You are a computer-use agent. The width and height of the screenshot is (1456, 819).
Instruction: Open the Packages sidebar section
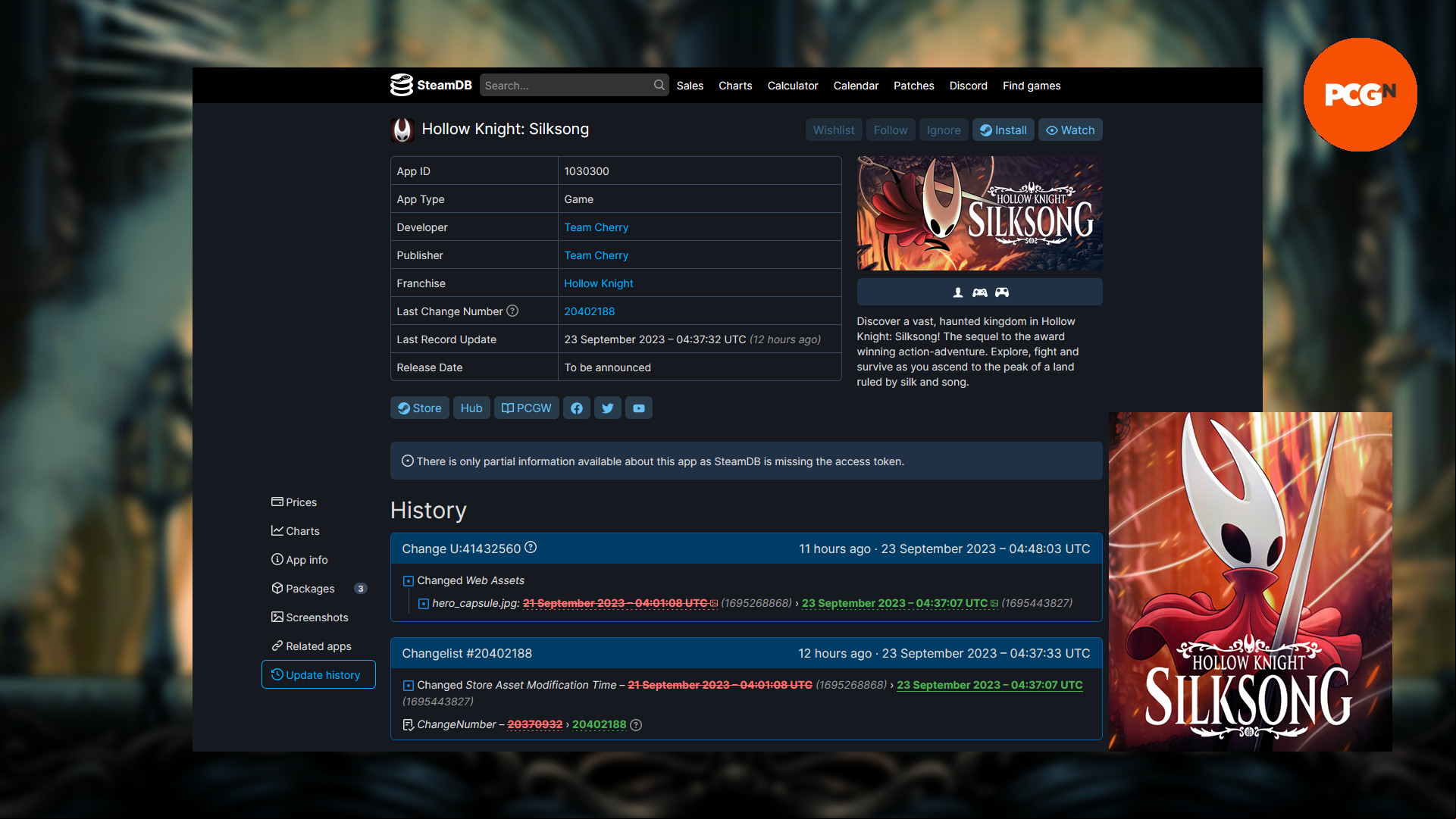click(x=303, y=588)
